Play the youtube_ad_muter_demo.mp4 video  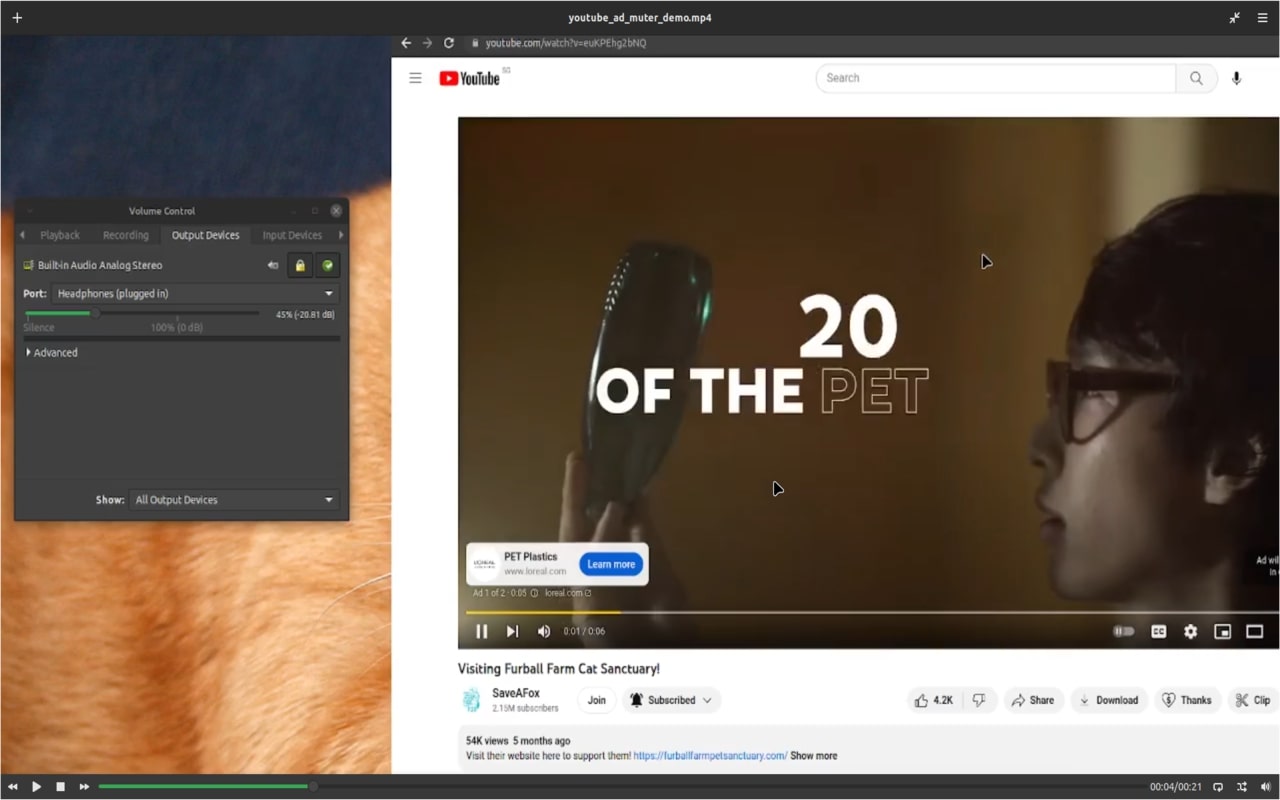[36, 787]
